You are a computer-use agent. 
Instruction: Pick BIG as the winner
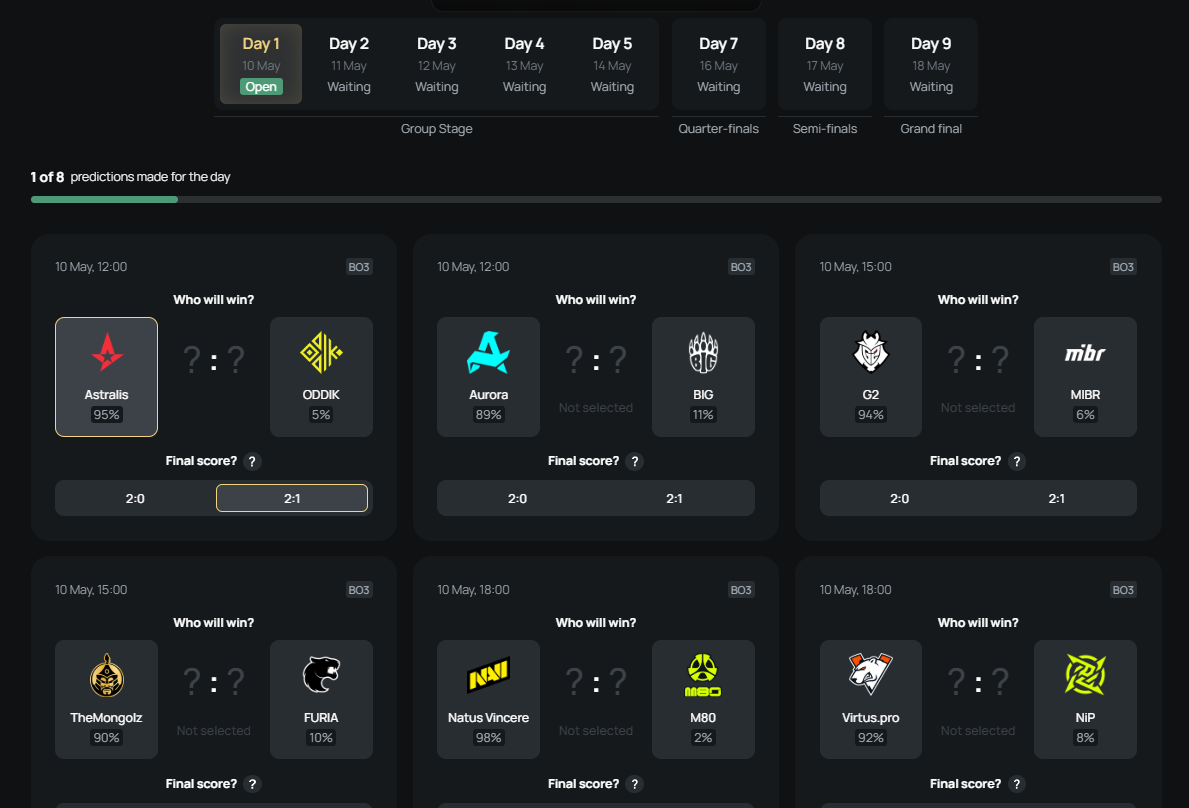pyautogui.click(x=703, y=377)
